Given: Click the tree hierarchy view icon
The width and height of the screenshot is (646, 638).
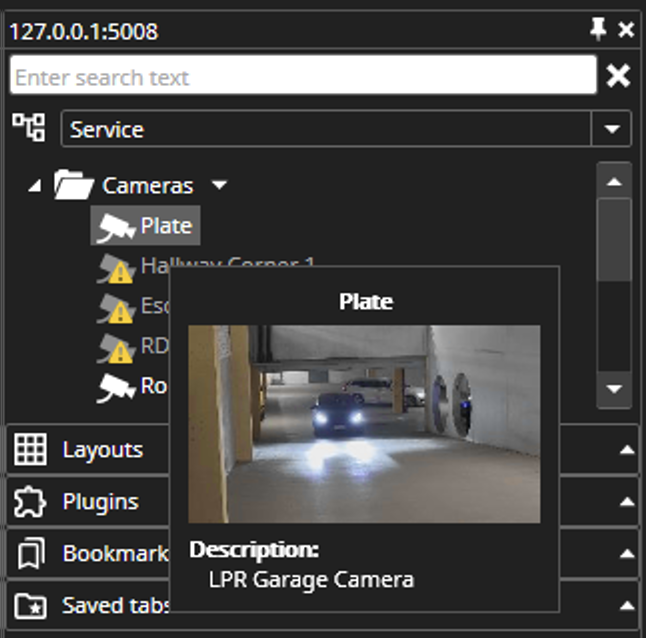Looking at the screenshot, I should (x=28, y=128).
